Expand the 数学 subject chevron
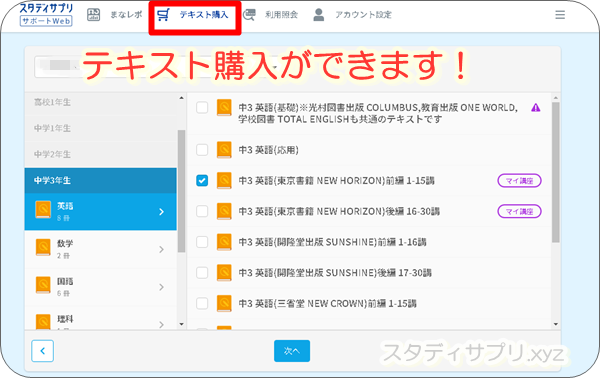The width and height of the screenshot is (600, 378). coord(161,249)
